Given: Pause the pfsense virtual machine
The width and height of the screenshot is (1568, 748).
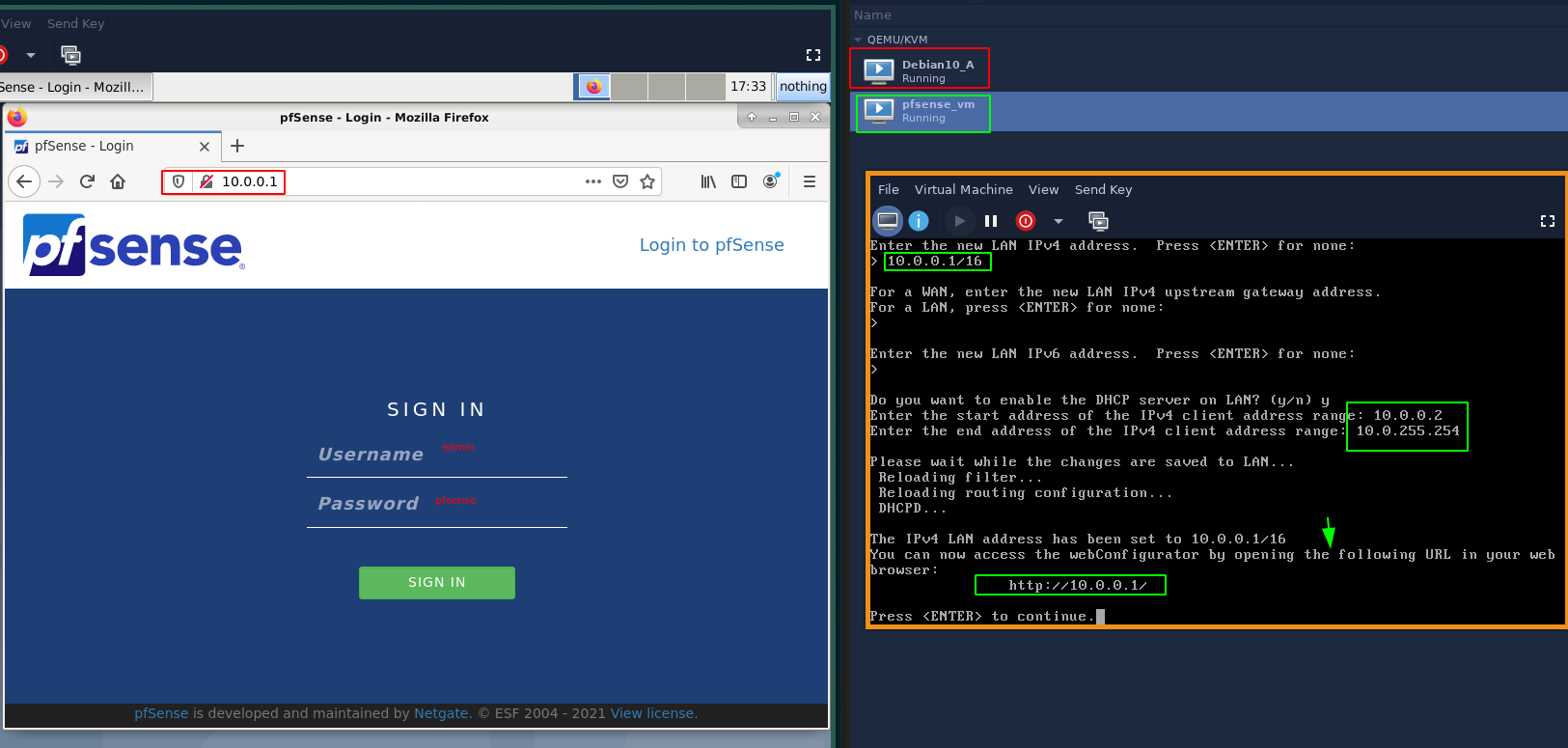Looking at the screenshot, I should (991, 221).
